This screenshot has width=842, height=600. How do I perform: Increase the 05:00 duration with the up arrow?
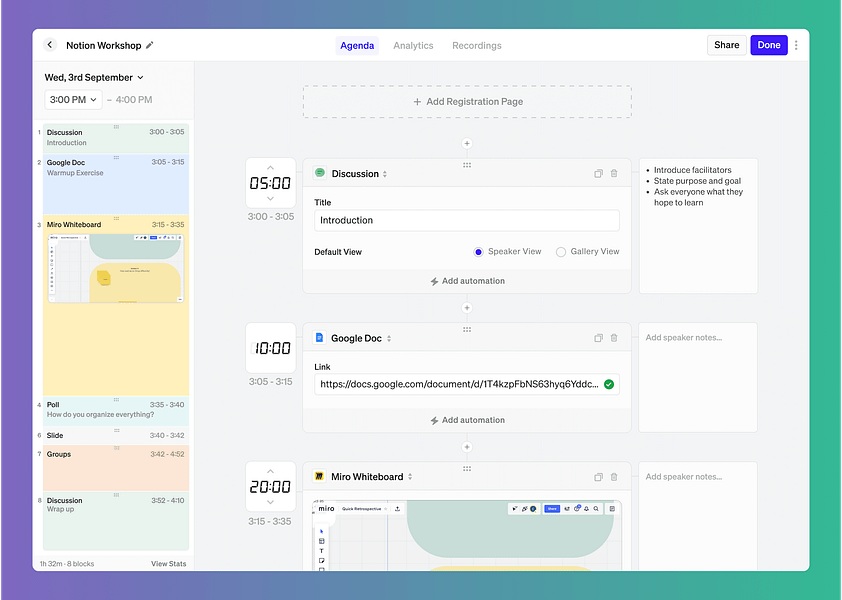270,168
